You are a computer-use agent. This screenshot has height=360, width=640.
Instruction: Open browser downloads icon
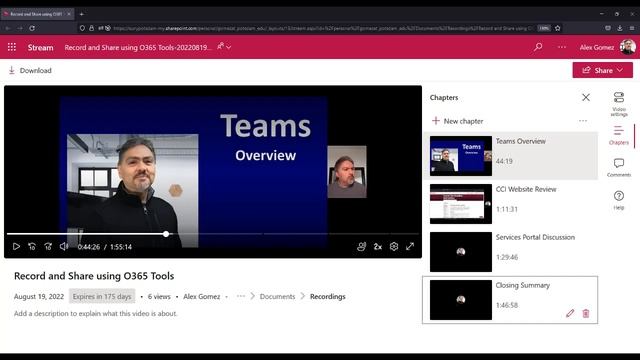point(620,28)
